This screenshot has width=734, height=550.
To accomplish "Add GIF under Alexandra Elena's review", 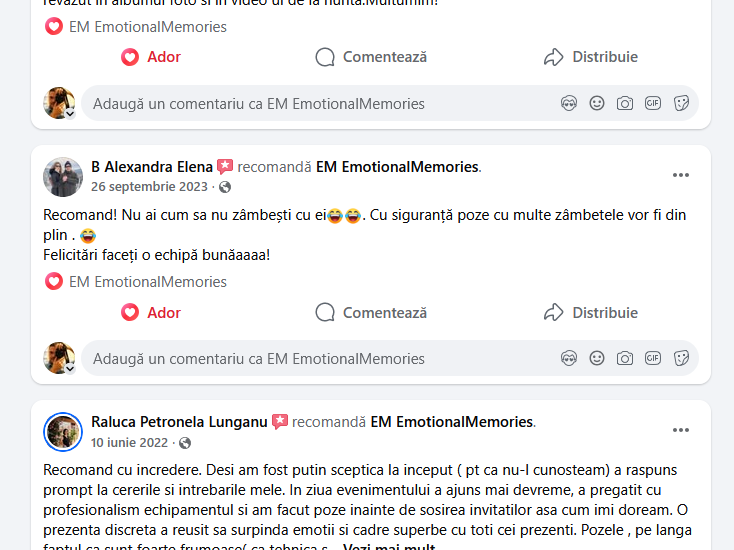I will pyautogui.click(x=653, y=358).
